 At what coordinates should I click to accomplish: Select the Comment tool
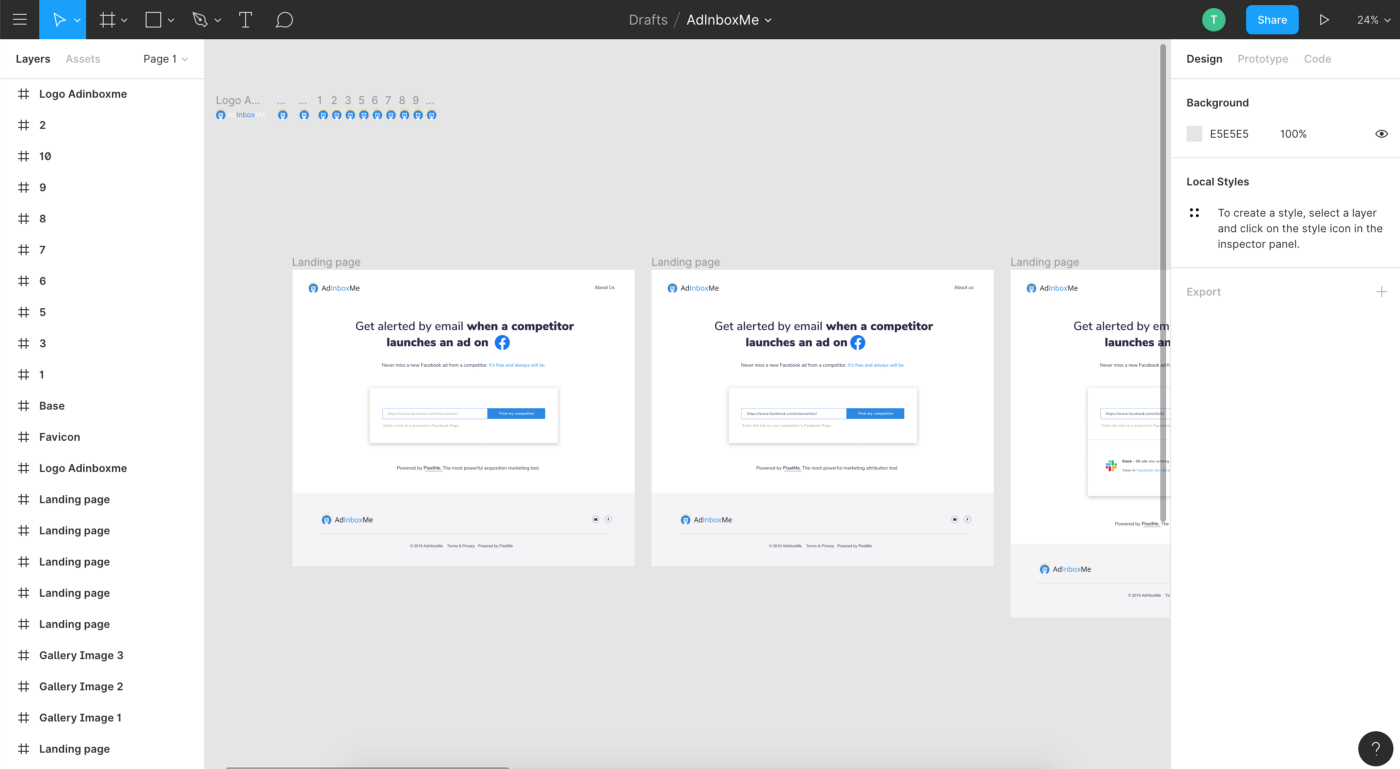[x=284, y=19]
